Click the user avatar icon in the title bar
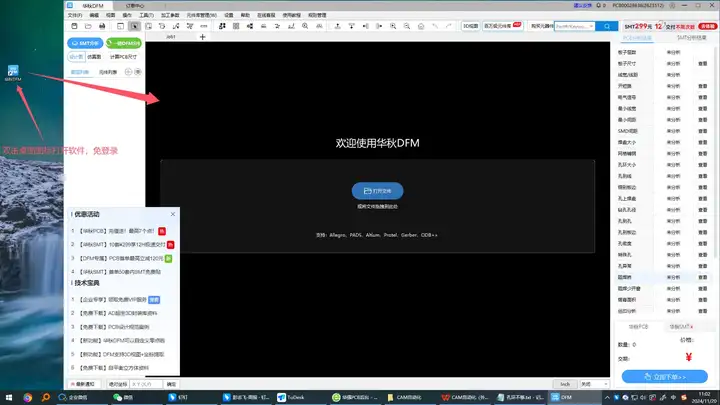The height and width of the screenshot is (405, 720). click(672, 6)
